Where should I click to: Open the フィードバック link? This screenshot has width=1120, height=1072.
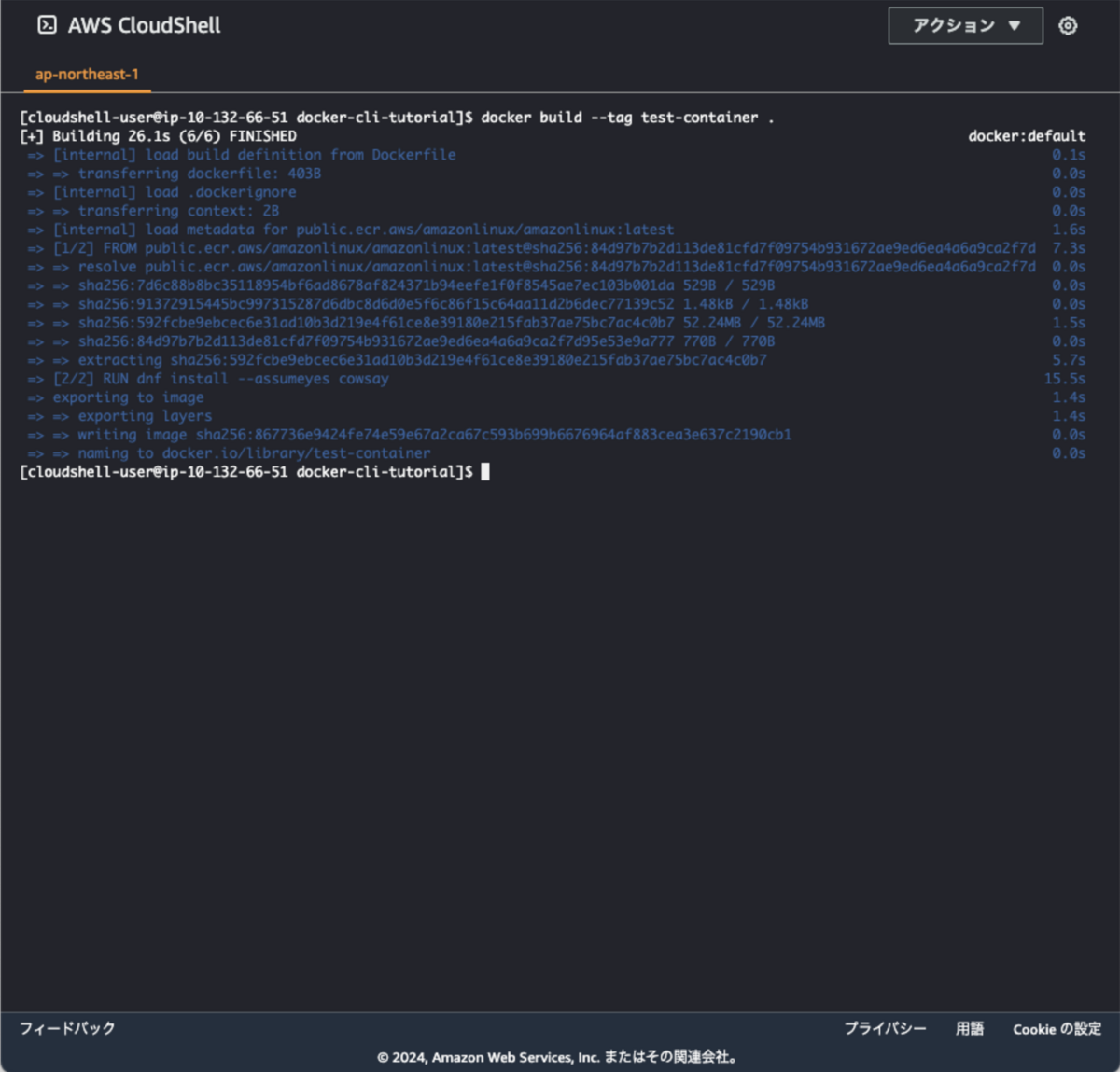click(x=66, y=1028)
